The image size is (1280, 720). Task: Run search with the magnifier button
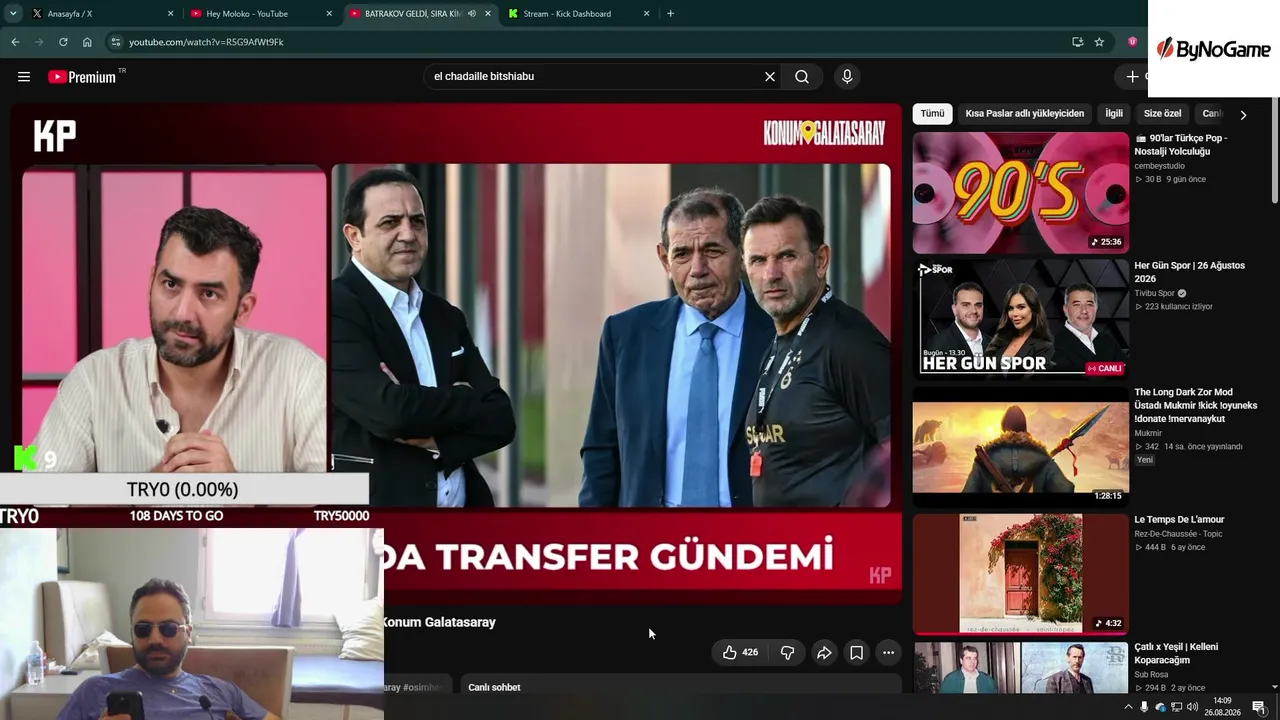(x=802, y=77)
